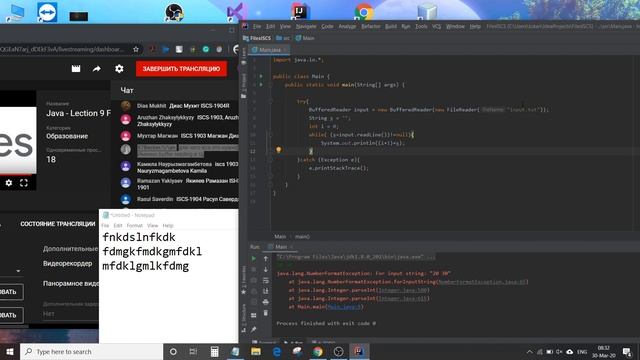Click the print icon in Run console
This screenshot has height=360, width=640.
(266, 302)
